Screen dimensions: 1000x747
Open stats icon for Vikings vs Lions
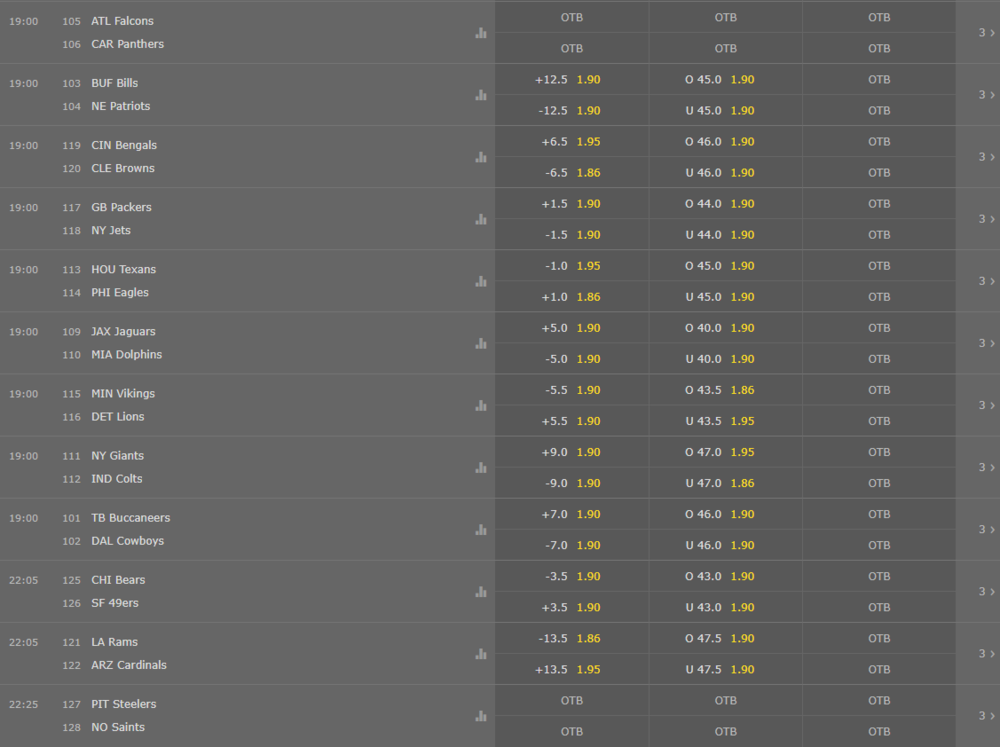coord(481,405)
